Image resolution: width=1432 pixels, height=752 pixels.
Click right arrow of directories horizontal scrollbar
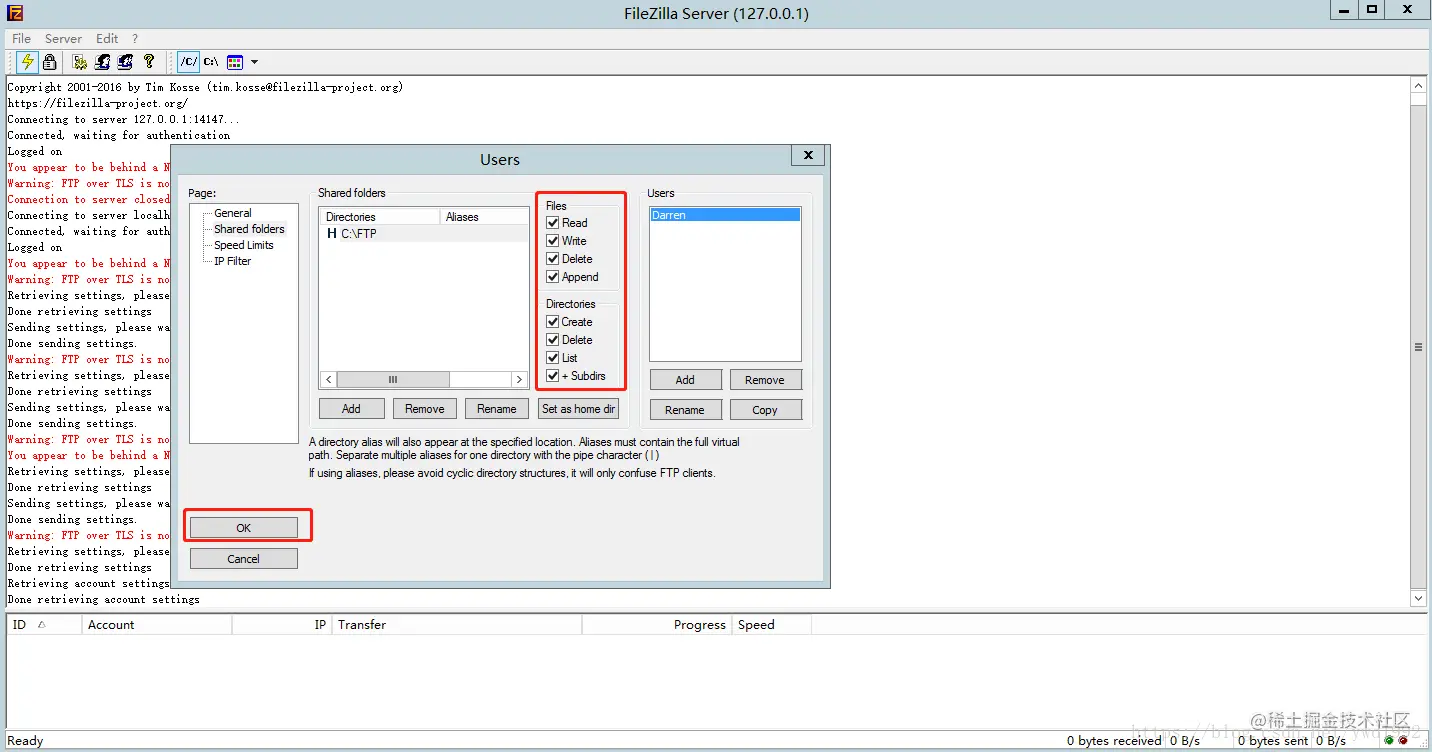(x=519, y=380)
